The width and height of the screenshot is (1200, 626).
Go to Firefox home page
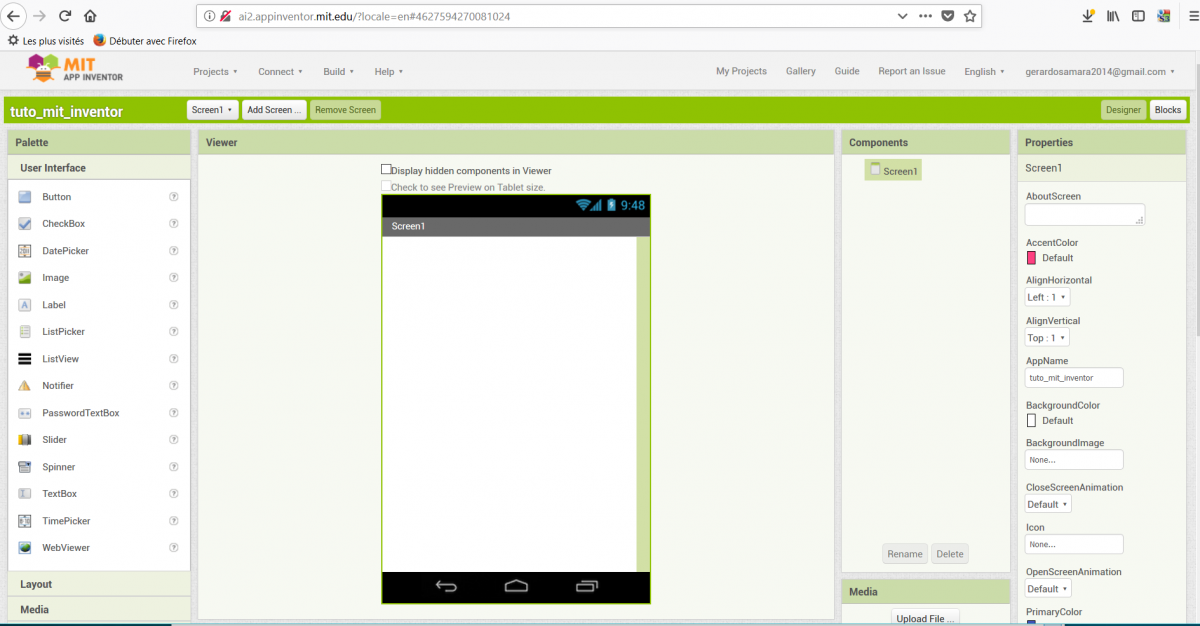pos(91,16)
